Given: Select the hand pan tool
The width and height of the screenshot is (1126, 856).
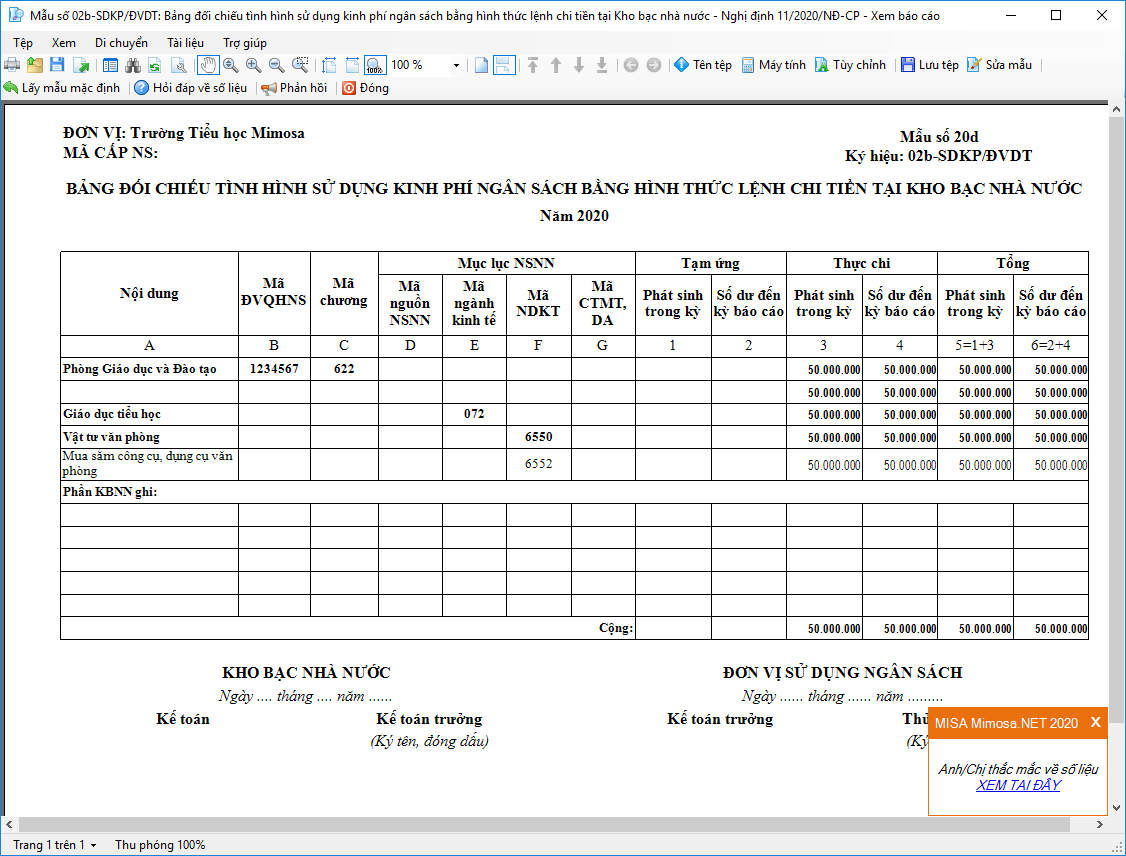Looking at the screenshot, I should click(208, 65).
